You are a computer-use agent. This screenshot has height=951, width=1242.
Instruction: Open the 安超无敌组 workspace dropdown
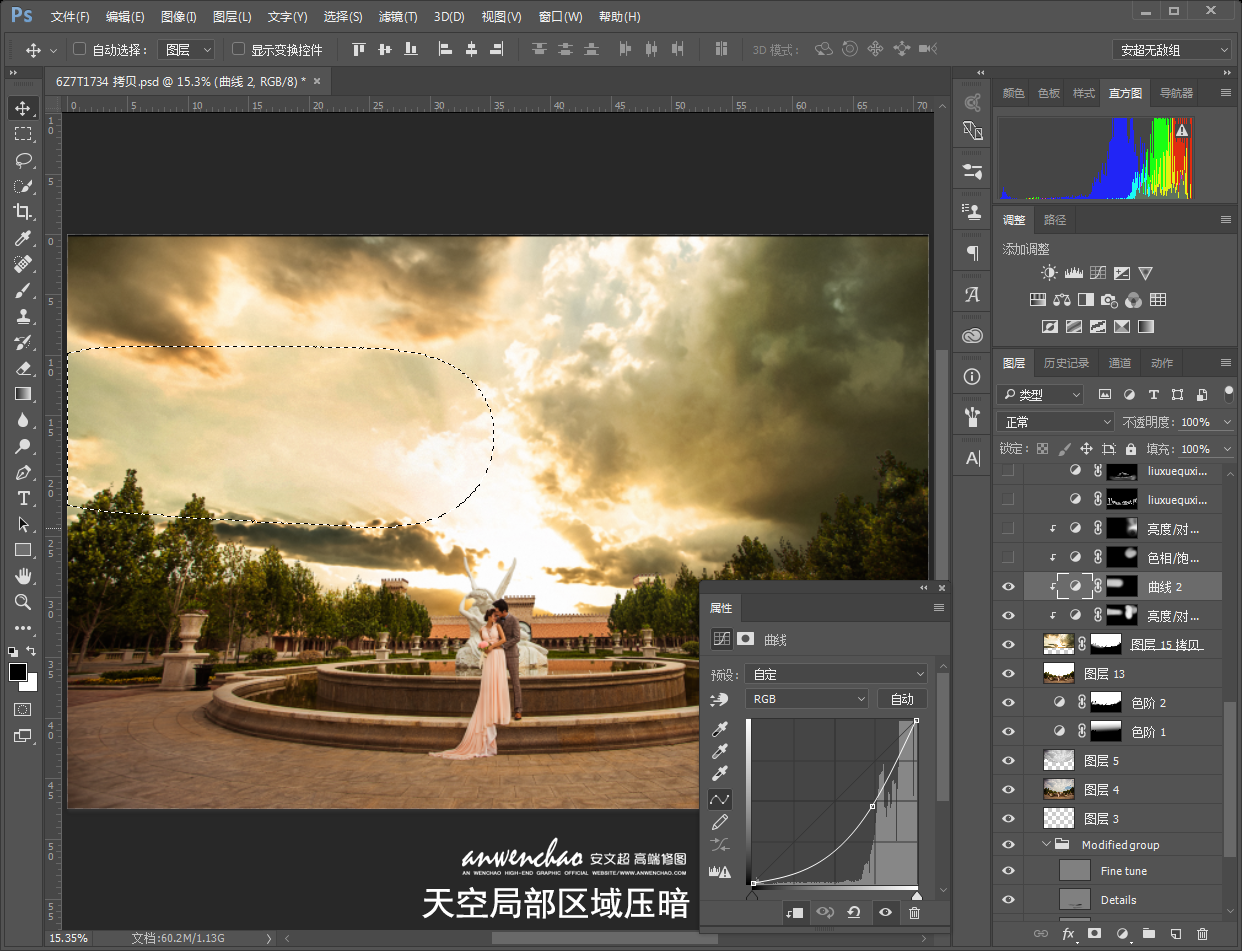point(1172,49)
